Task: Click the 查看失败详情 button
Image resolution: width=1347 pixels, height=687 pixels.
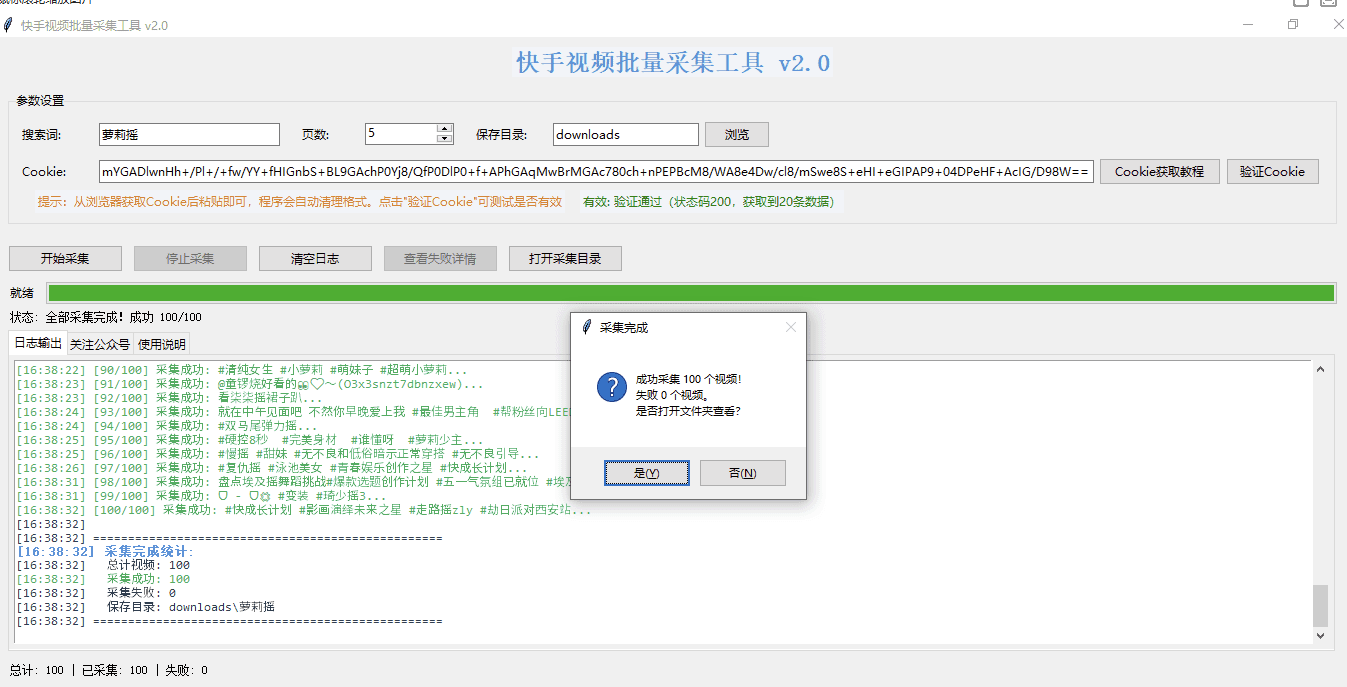Action: (x=440, y=258)
